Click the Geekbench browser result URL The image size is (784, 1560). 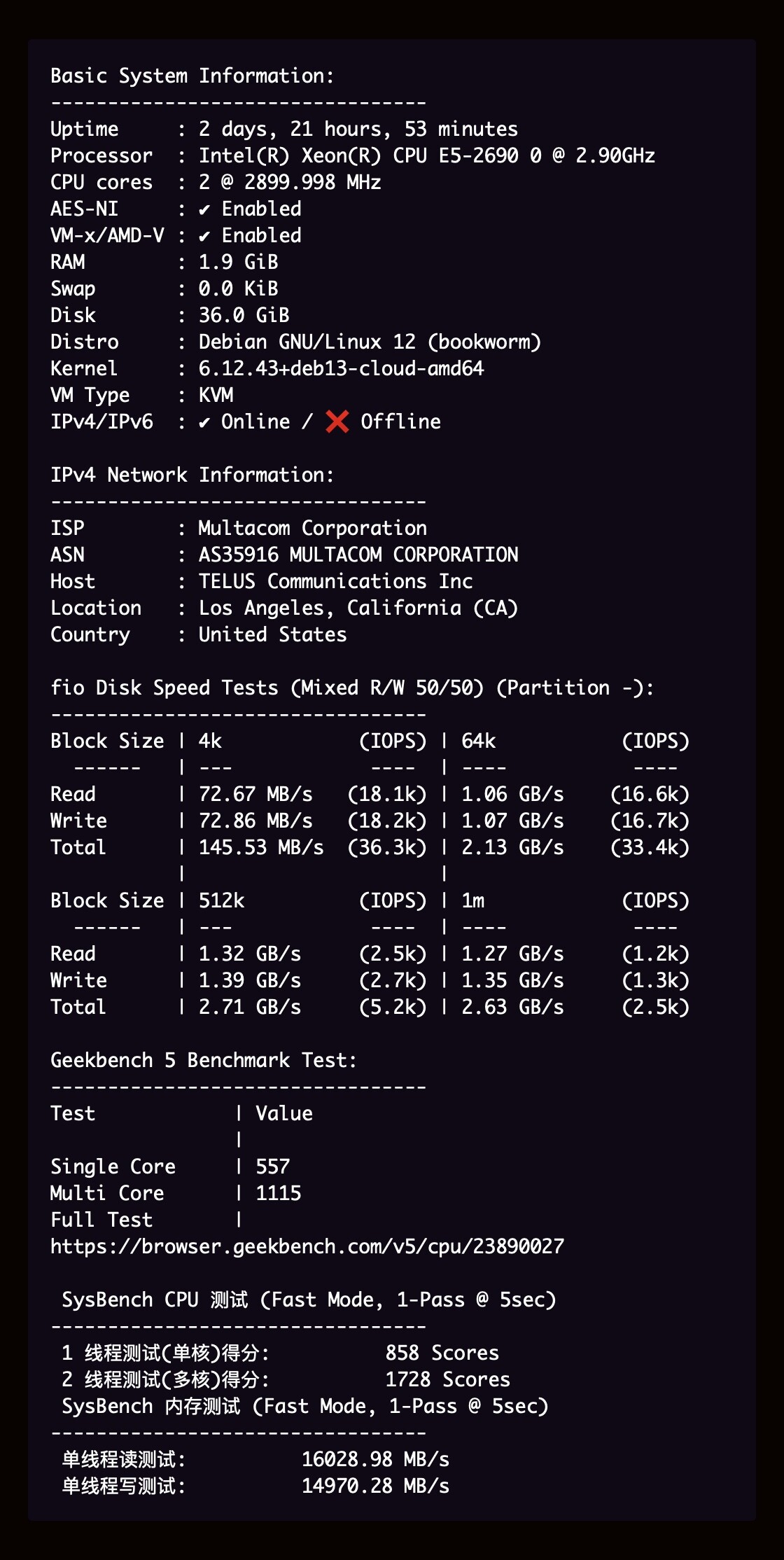307,1246
